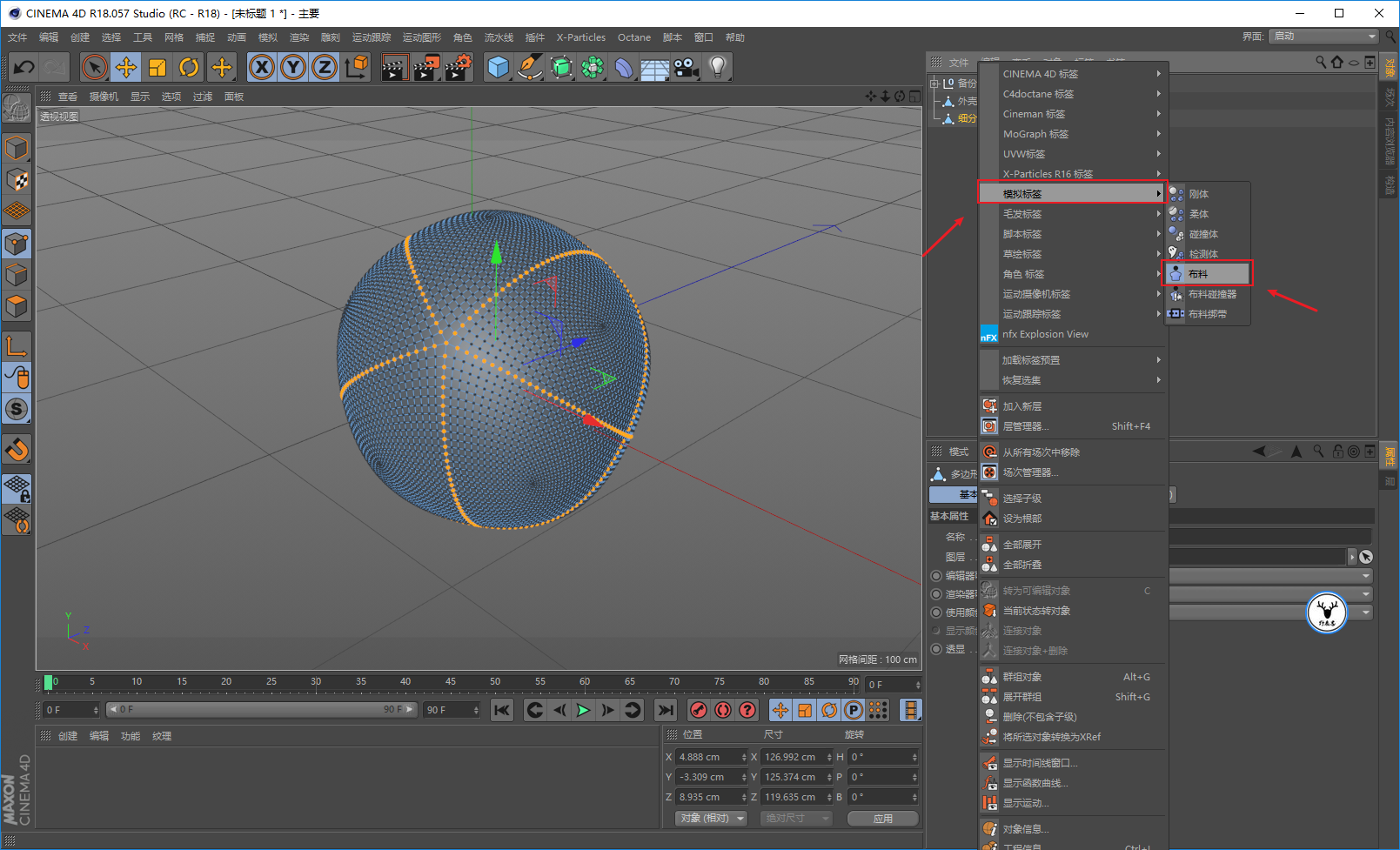Toggle Z axis lock
Screen dimensions: 1400x850
(325, 67)
